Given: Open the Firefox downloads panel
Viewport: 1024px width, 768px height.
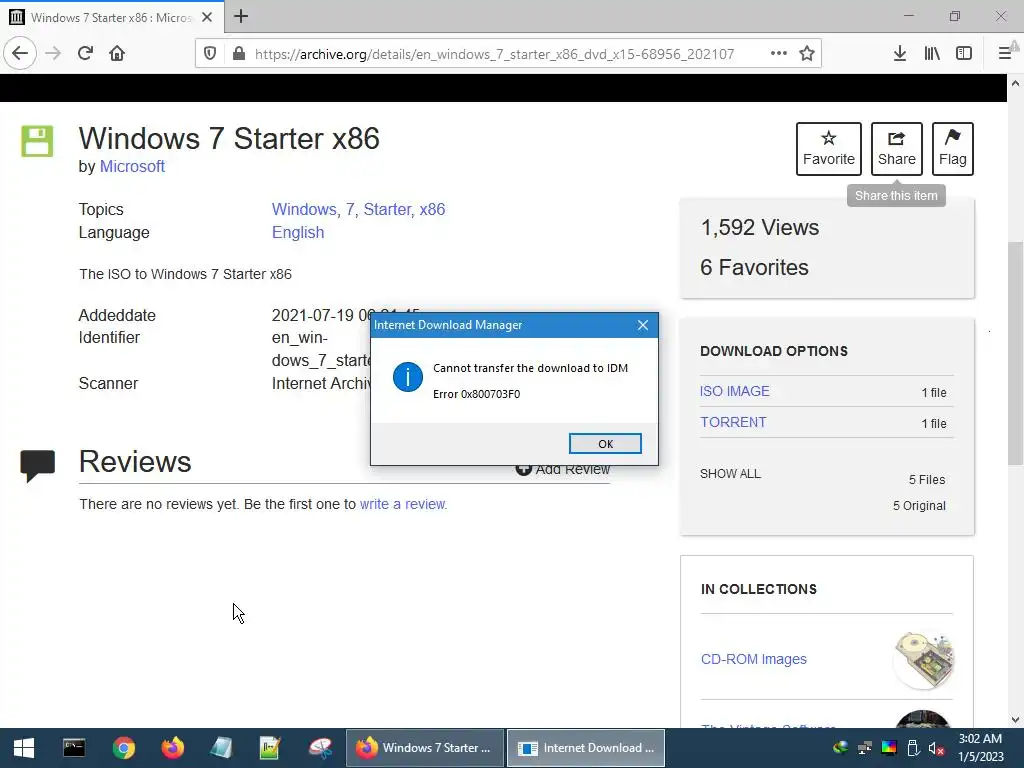Looking at the screenshot, I should (899, 54).
